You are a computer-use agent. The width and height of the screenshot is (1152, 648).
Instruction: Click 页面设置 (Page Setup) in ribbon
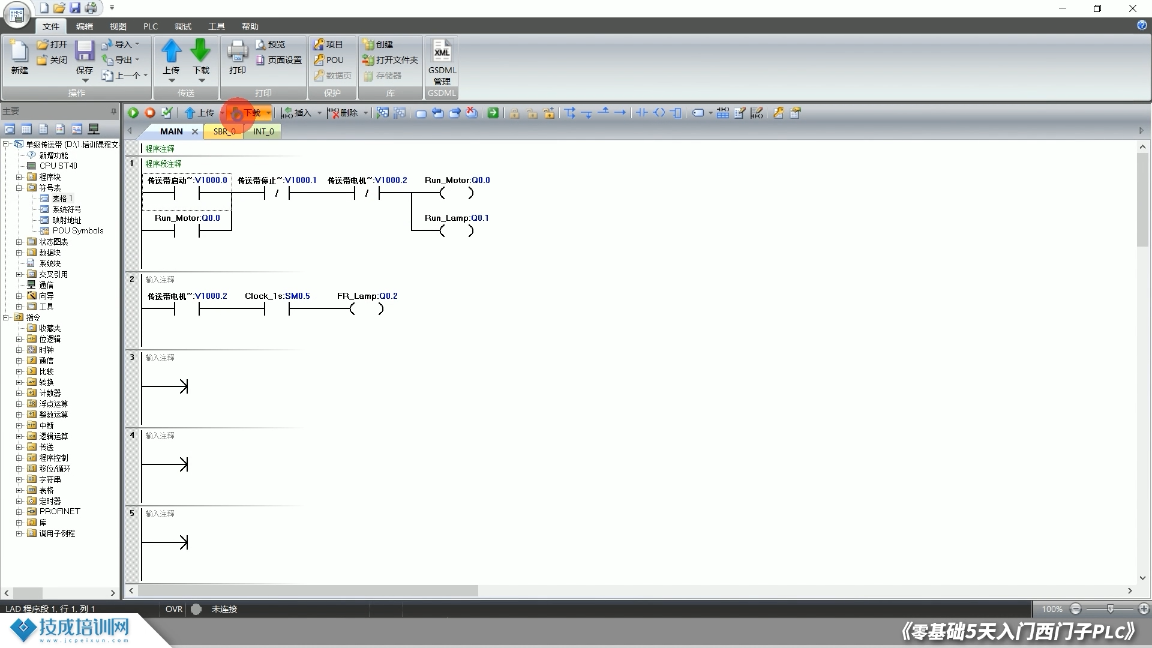tap(278, 60)
